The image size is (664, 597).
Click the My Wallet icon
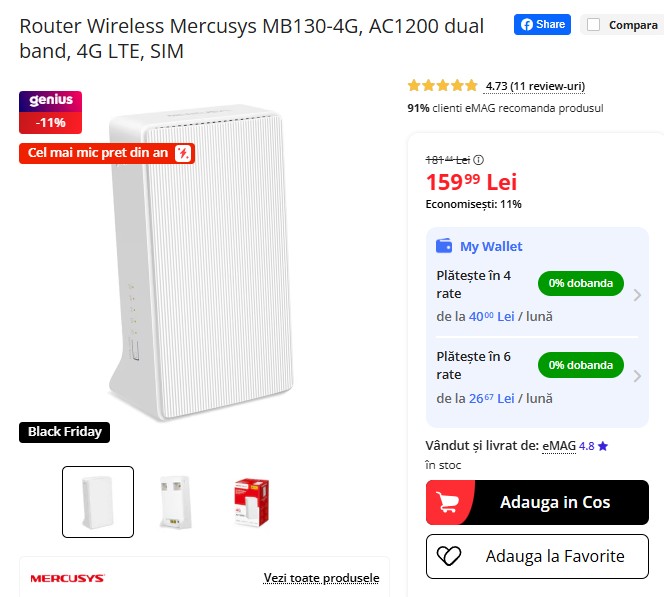point(445,246)
